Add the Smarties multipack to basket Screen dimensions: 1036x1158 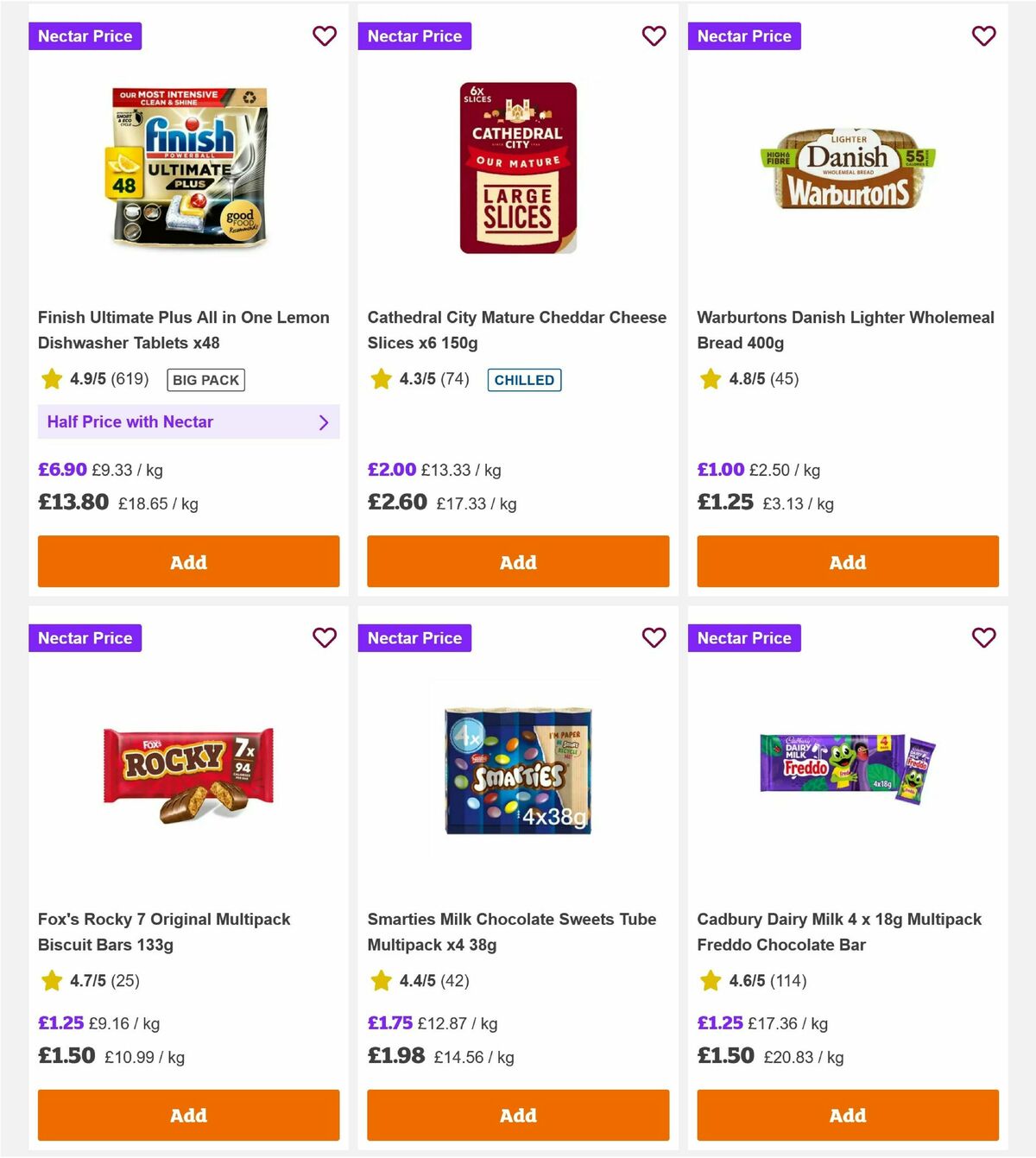point(517,1115)
